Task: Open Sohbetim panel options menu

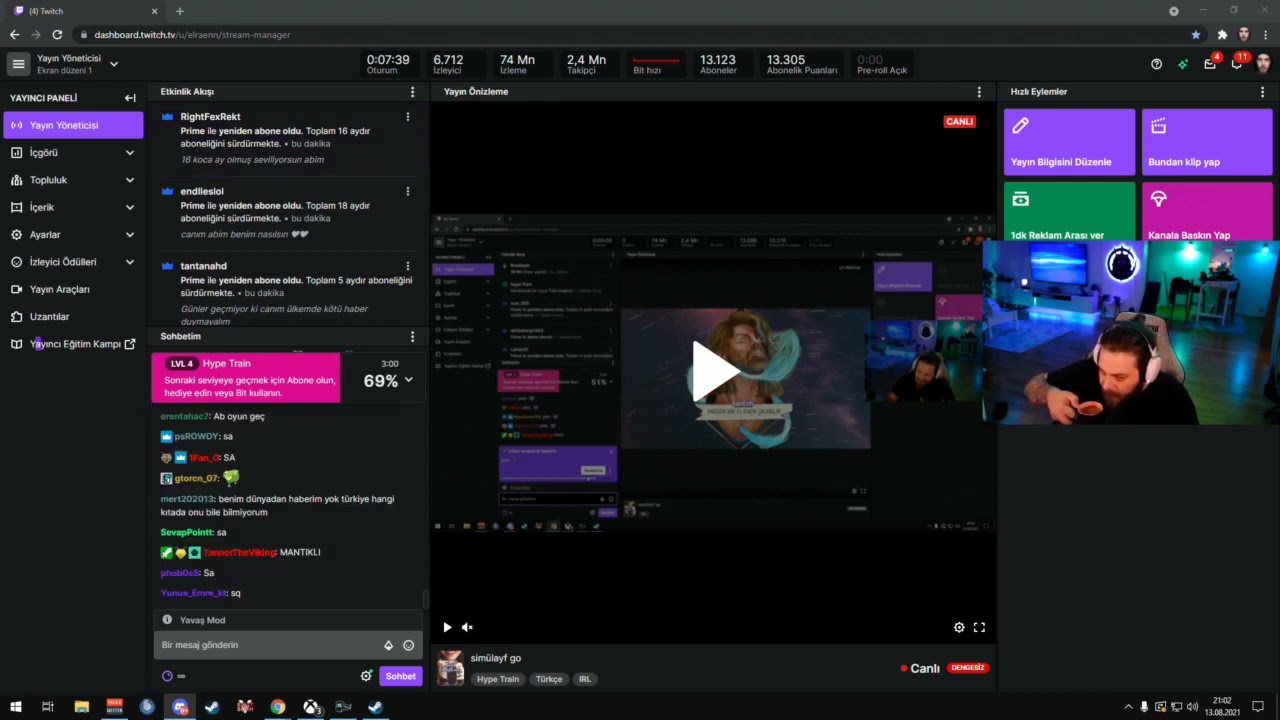Action: tap(412, 337)
